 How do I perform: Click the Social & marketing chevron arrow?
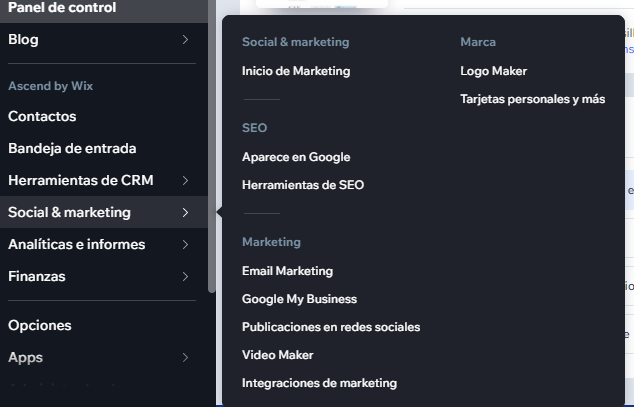pyautogui.click(x=186, y=212)
